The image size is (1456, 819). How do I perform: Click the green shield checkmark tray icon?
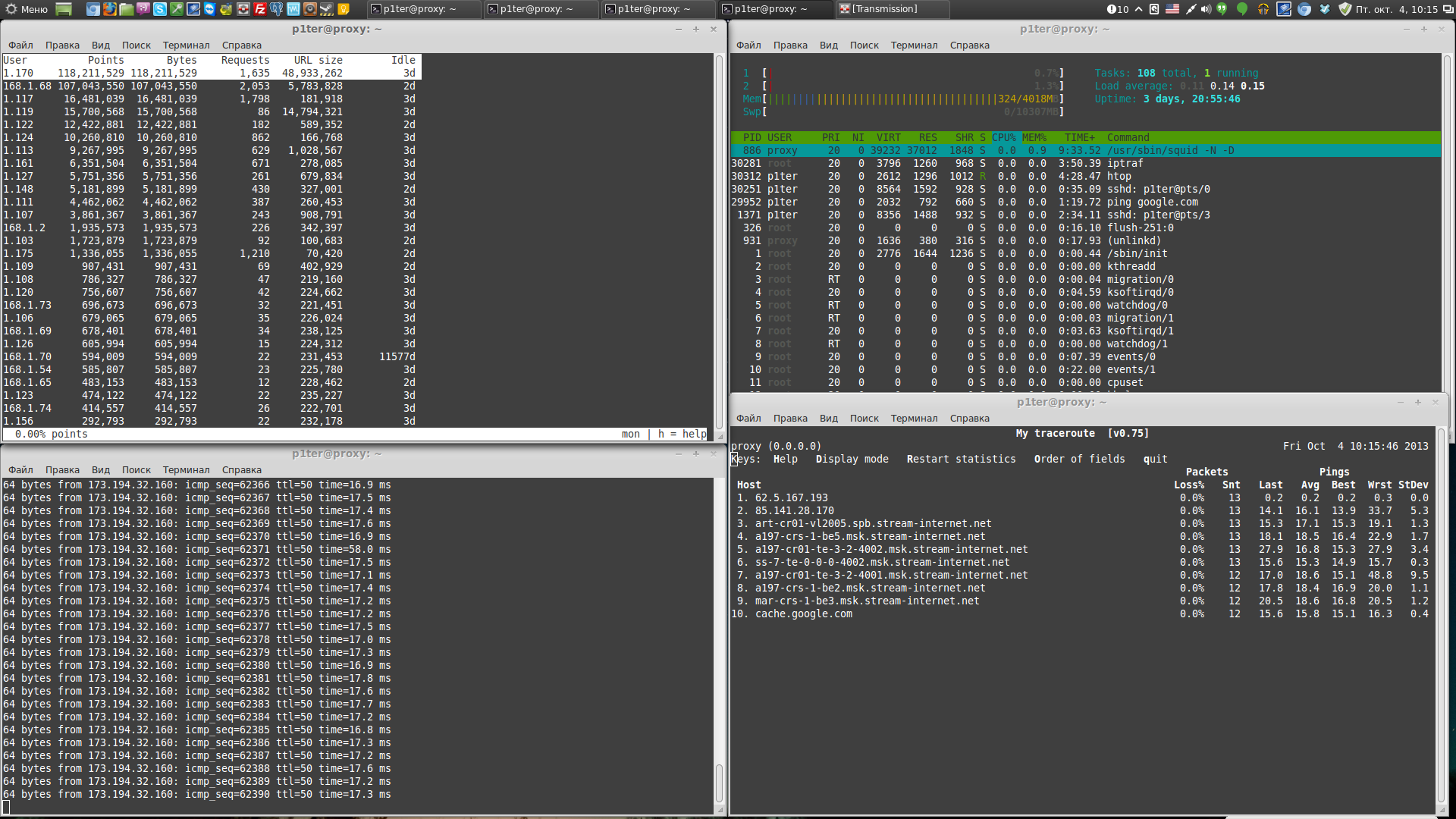tap(1345, 9)
